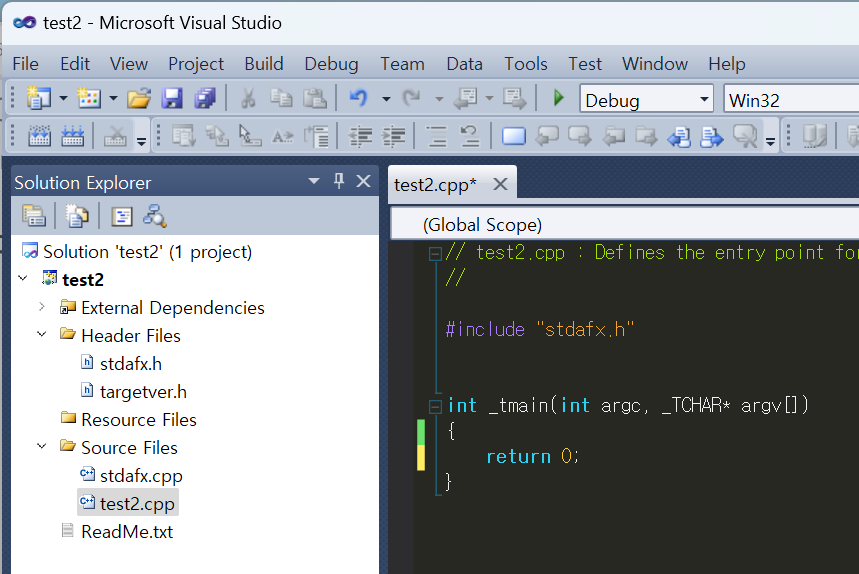Click the Redo arrow icon

tap(411, 99)
